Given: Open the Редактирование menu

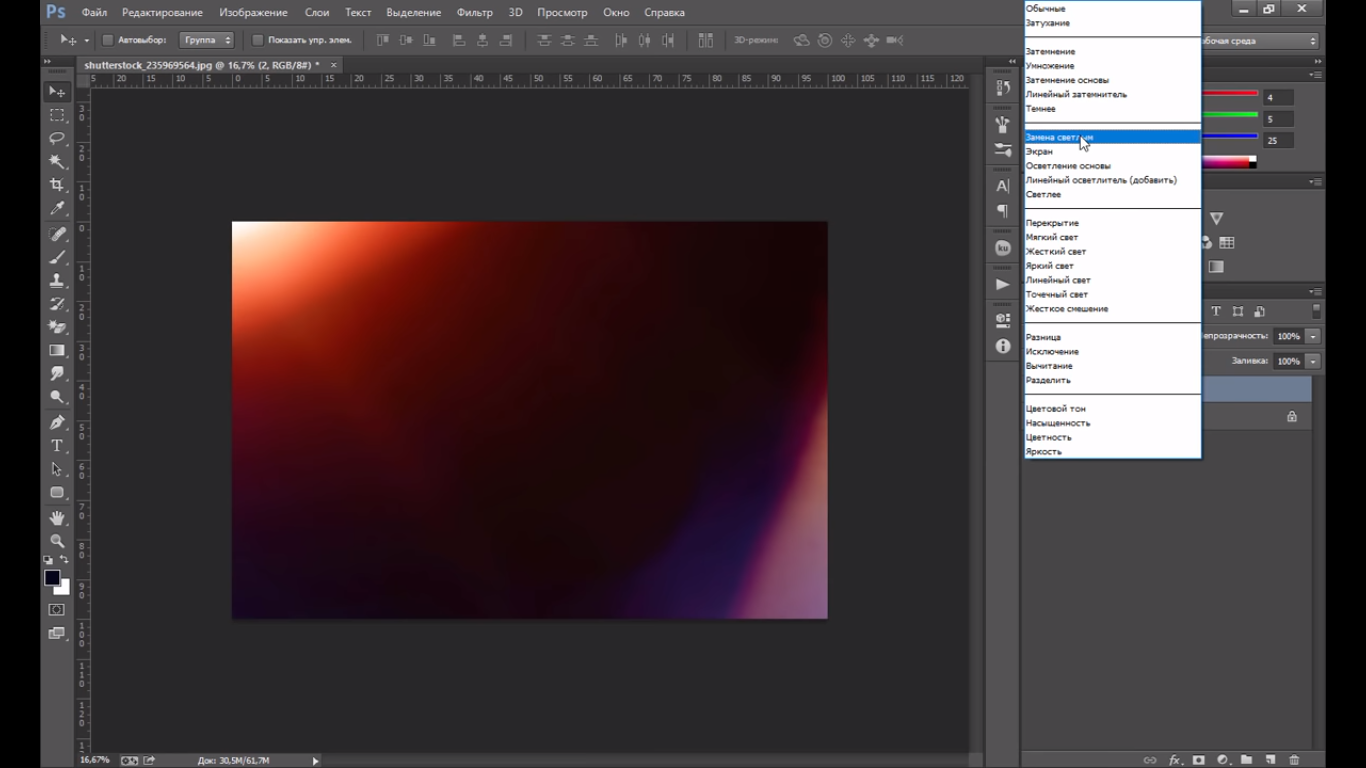Looking at the screenshot, I should click(x=162, y=13).
